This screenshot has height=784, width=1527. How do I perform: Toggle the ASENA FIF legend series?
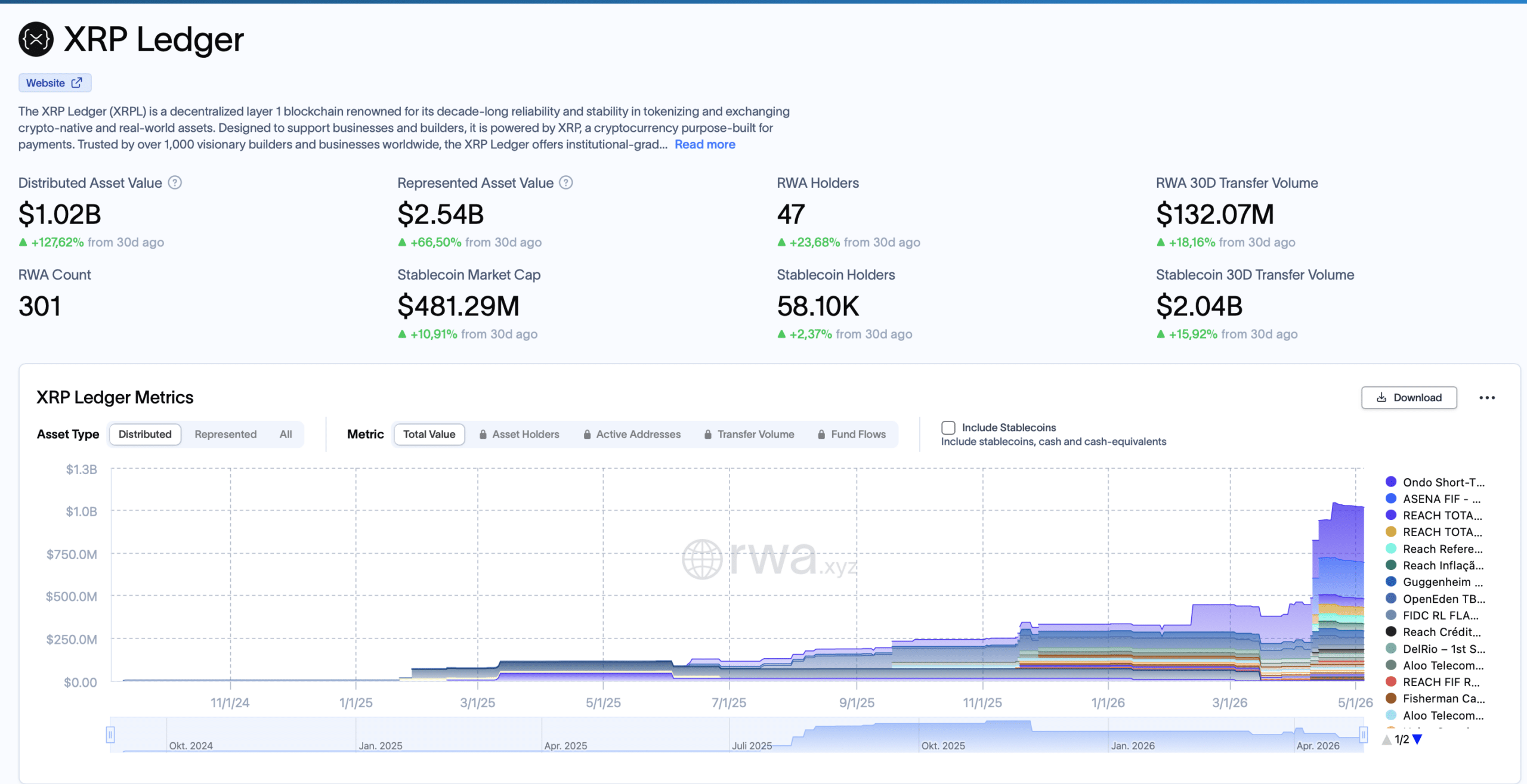(x=1433, y=499)
